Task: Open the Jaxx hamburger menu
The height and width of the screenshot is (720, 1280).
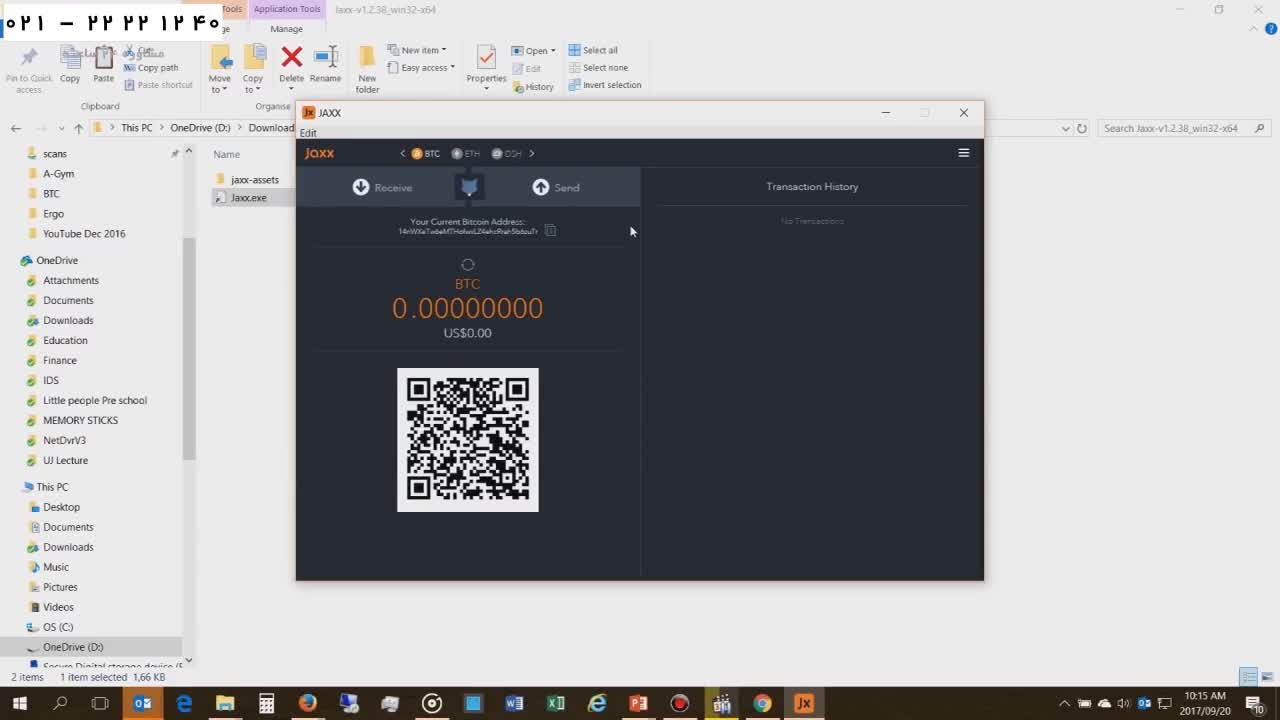Action: pyautogui.click(x=963, y=153)
